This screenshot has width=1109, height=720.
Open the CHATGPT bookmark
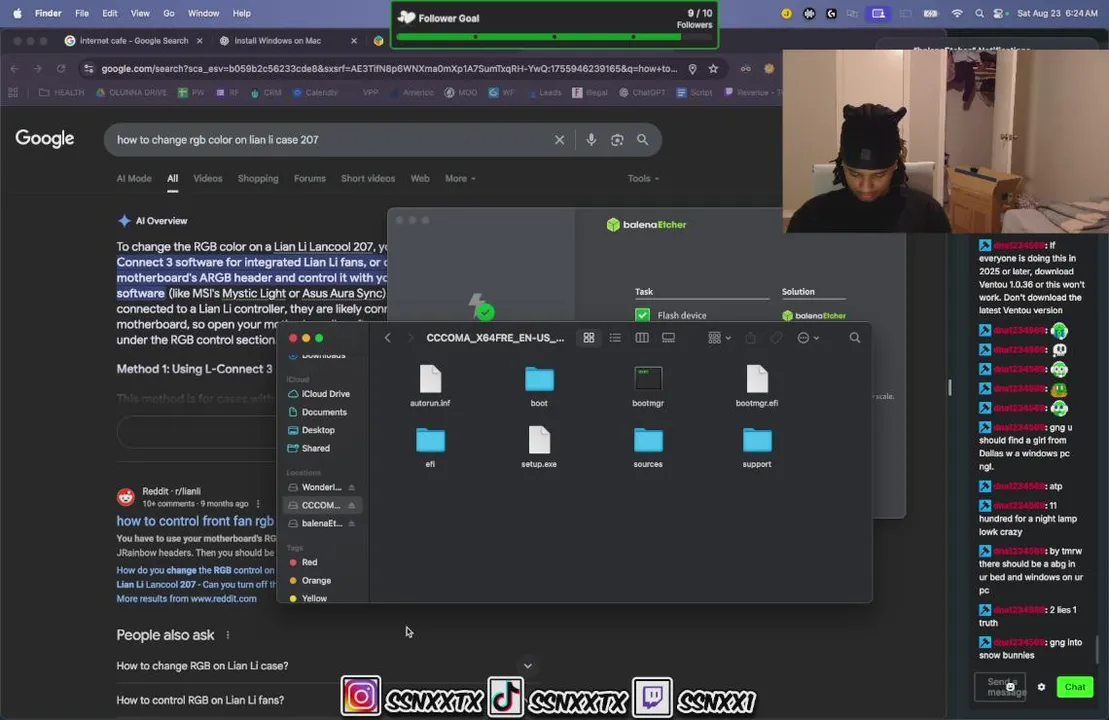click(x=643, y=93)
